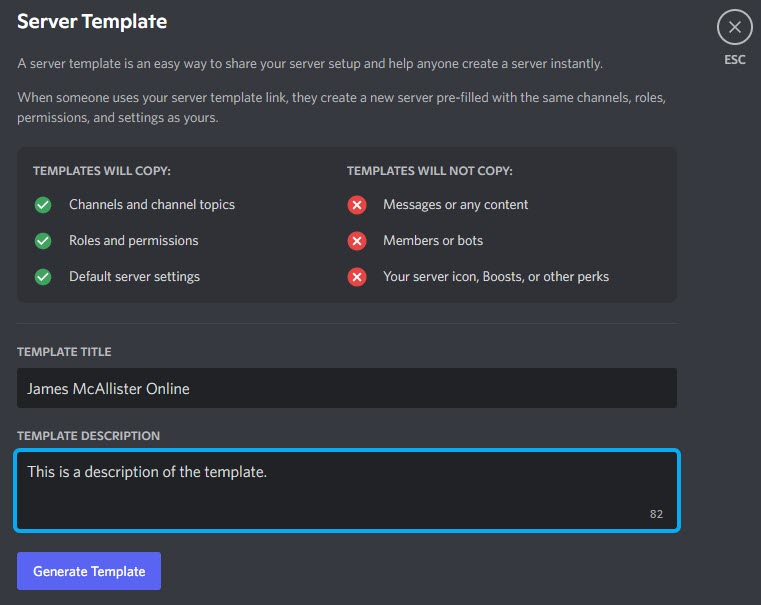Click the TEMPLATES WILL COPY heading
761x605 pixels.
pos(102,171)
